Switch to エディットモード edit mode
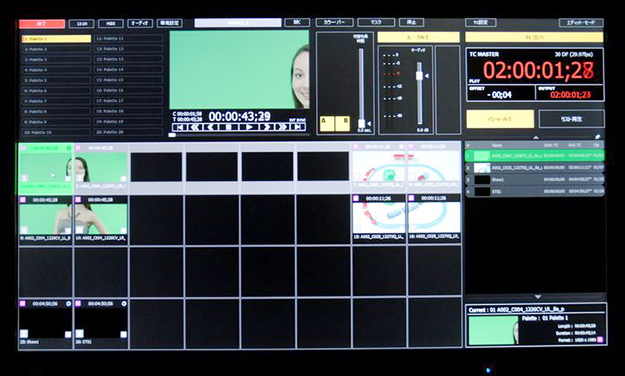Viewport: 625px width, 376px height. [581, 23]
